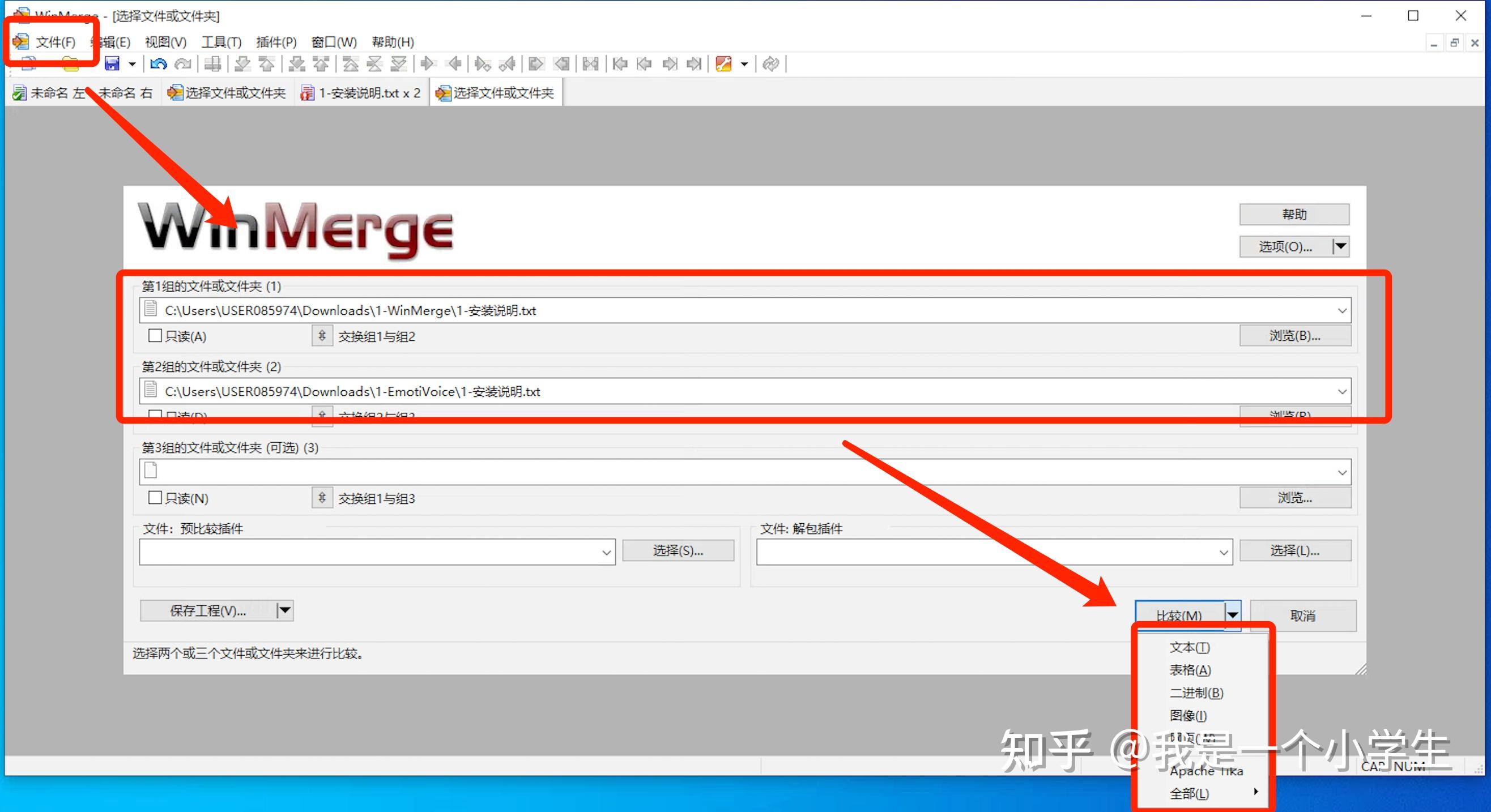Open the first file path dropdown list
Image resolution: width=1491 pixels, height=812 pixels.
pos(1343,310)
